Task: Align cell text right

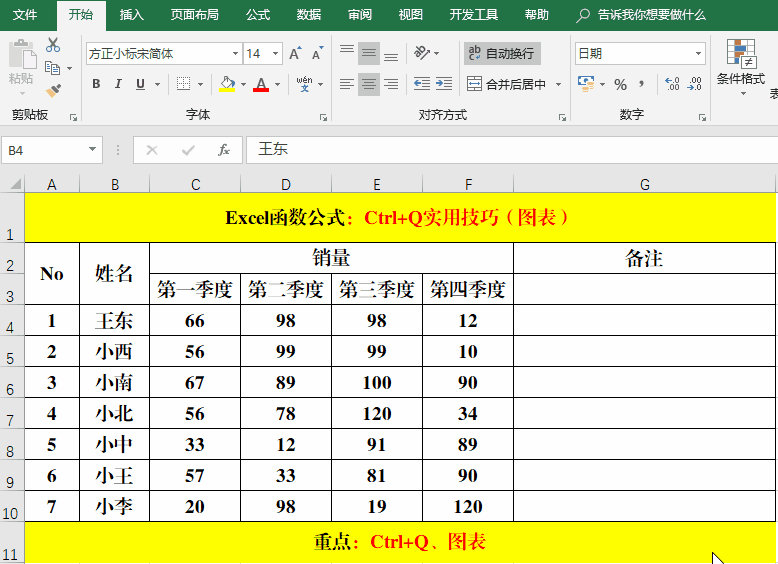Action: pyautogui.click(x=391, y=84)
